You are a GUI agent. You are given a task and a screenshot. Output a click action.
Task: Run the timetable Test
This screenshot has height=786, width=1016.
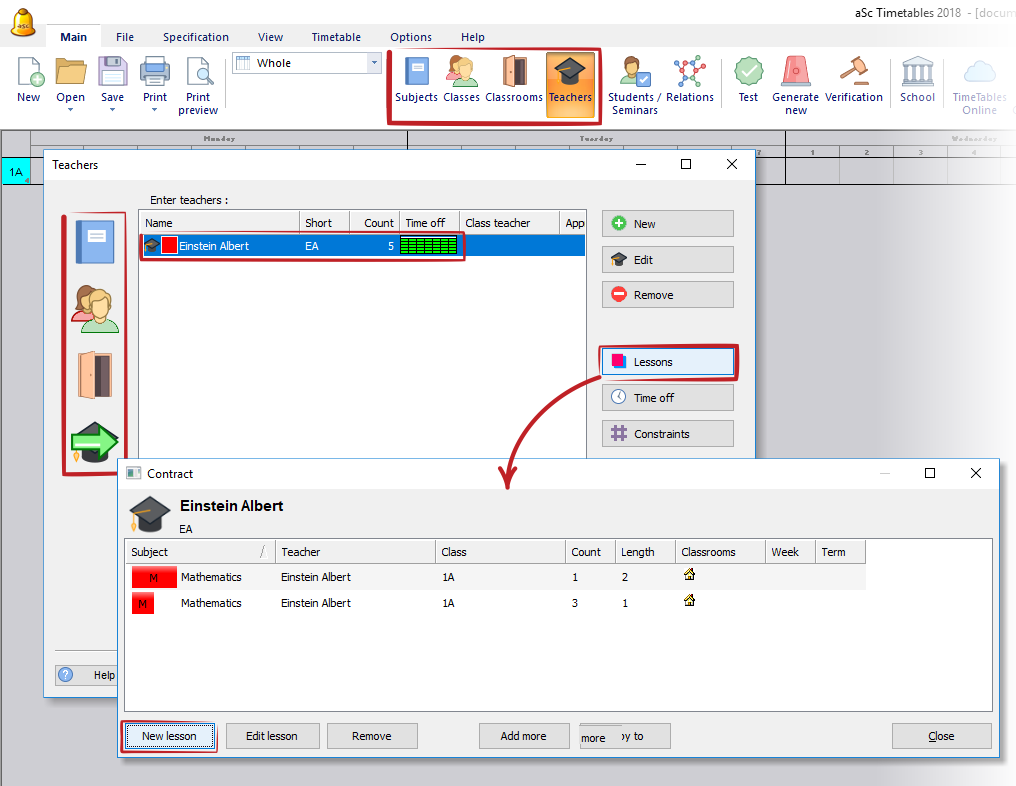pos(748,79)
